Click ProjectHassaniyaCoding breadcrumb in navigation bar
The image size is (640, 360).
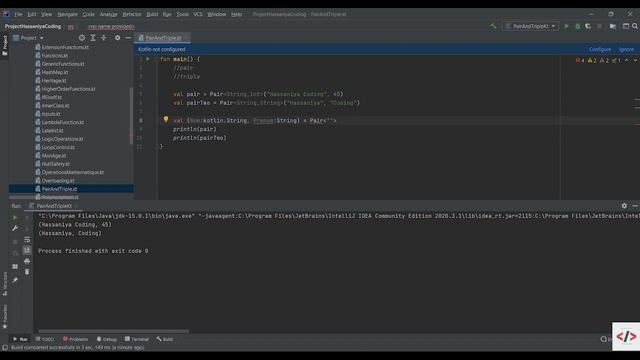tap(33, 26)
